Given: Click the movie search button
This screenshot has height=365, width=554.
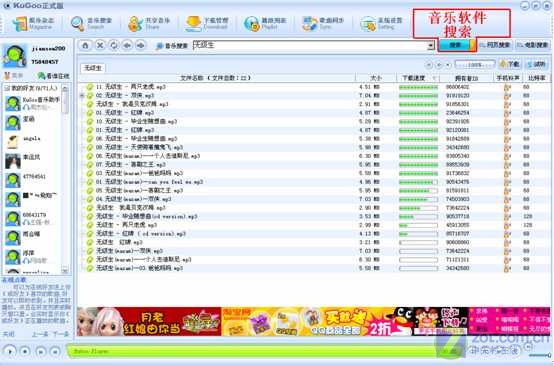Looking at the screenshot, I should coord(532,45).
